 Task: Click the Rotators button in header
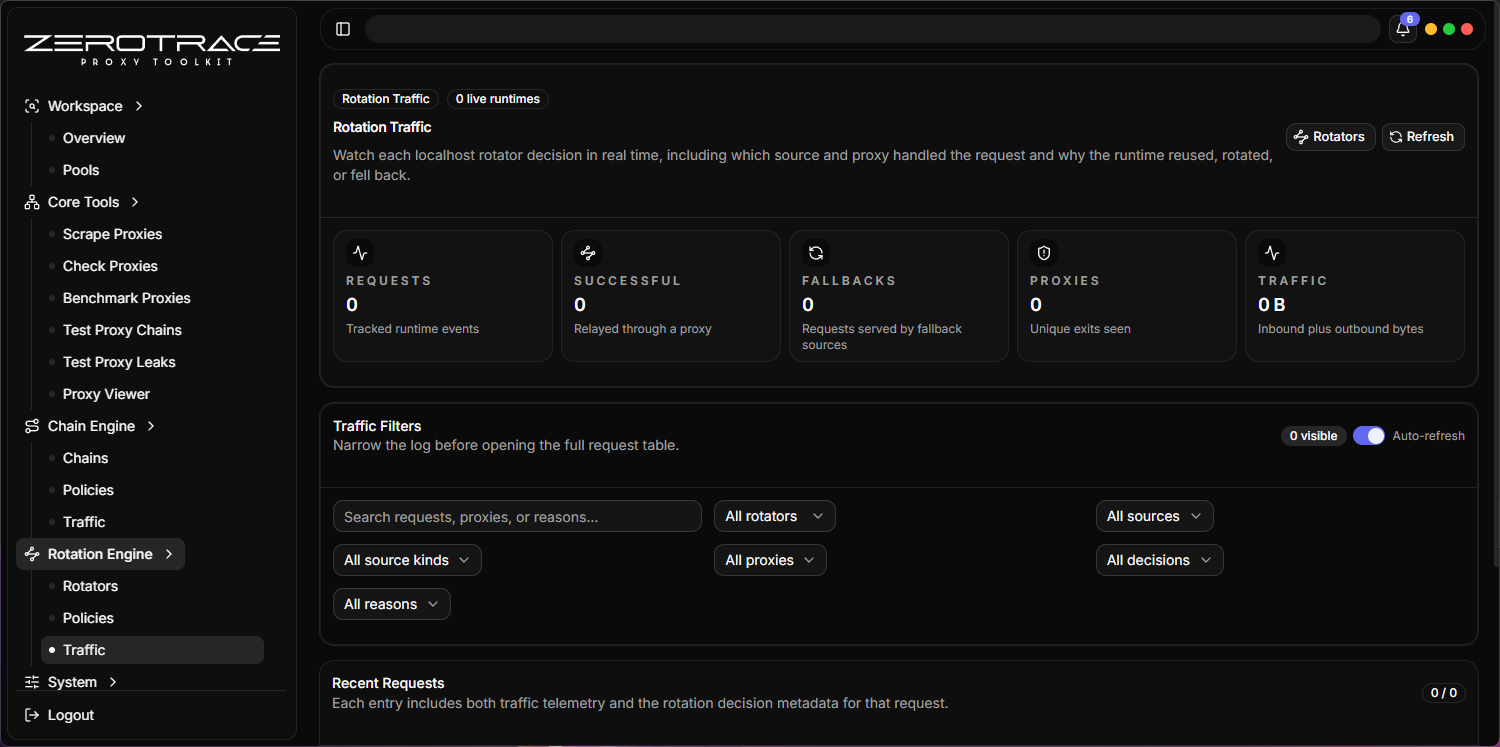tap(1330, 137)
